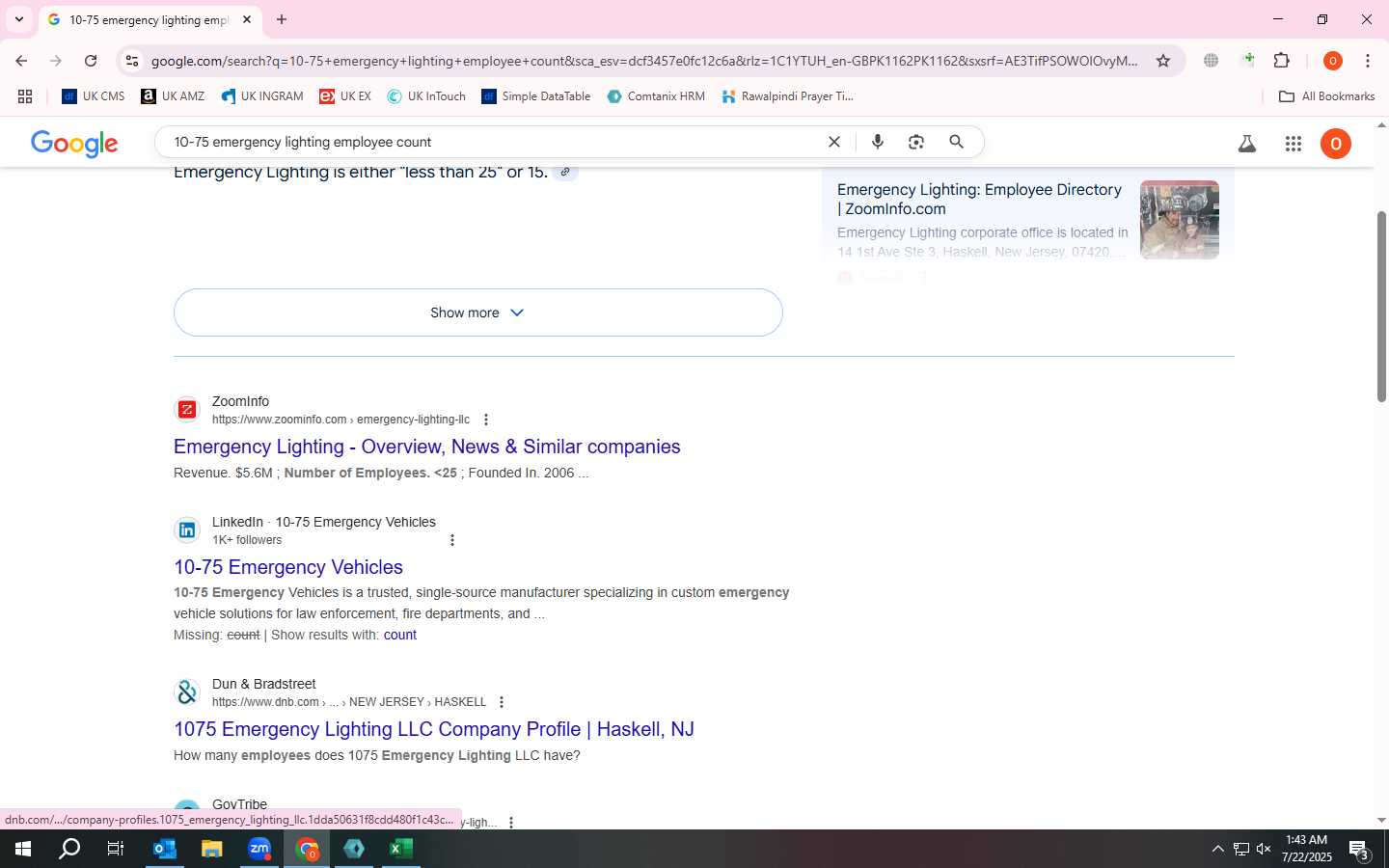This screenshot has width=1389, height=868.
Task: Clear the search box with X
Action: (834, 142)
